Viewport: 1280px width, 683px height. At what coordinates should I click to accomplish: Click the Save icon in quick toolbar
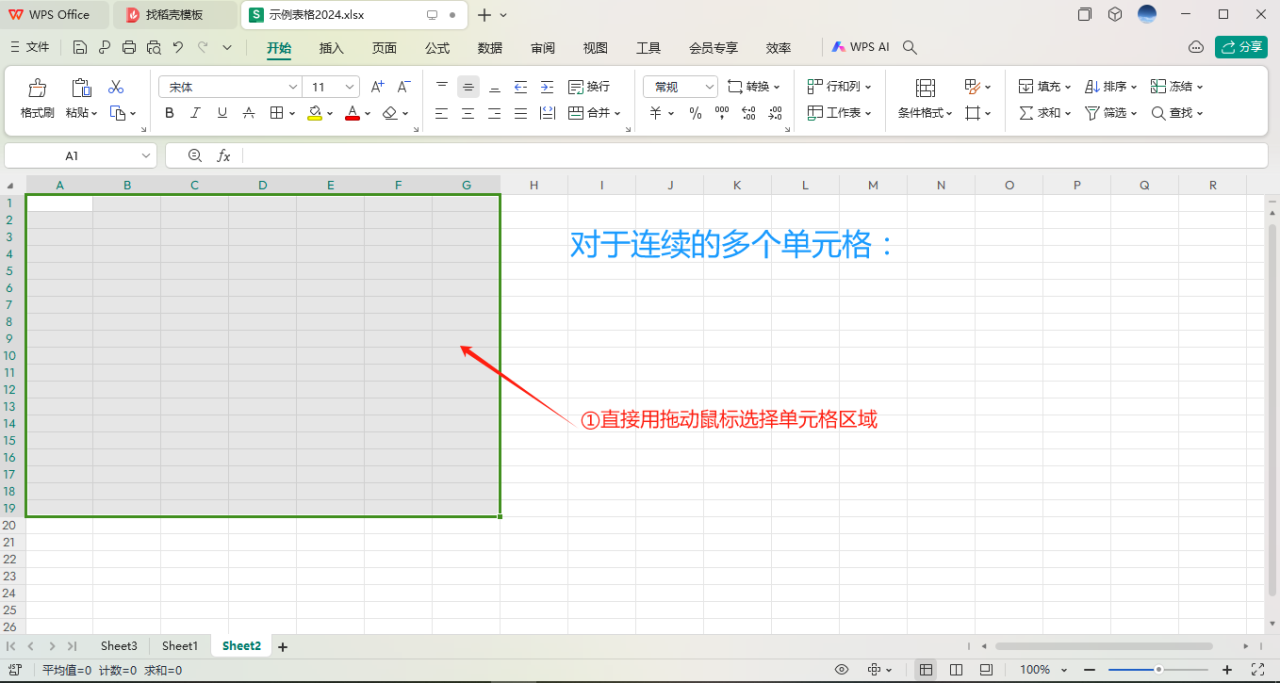(80, 47)
